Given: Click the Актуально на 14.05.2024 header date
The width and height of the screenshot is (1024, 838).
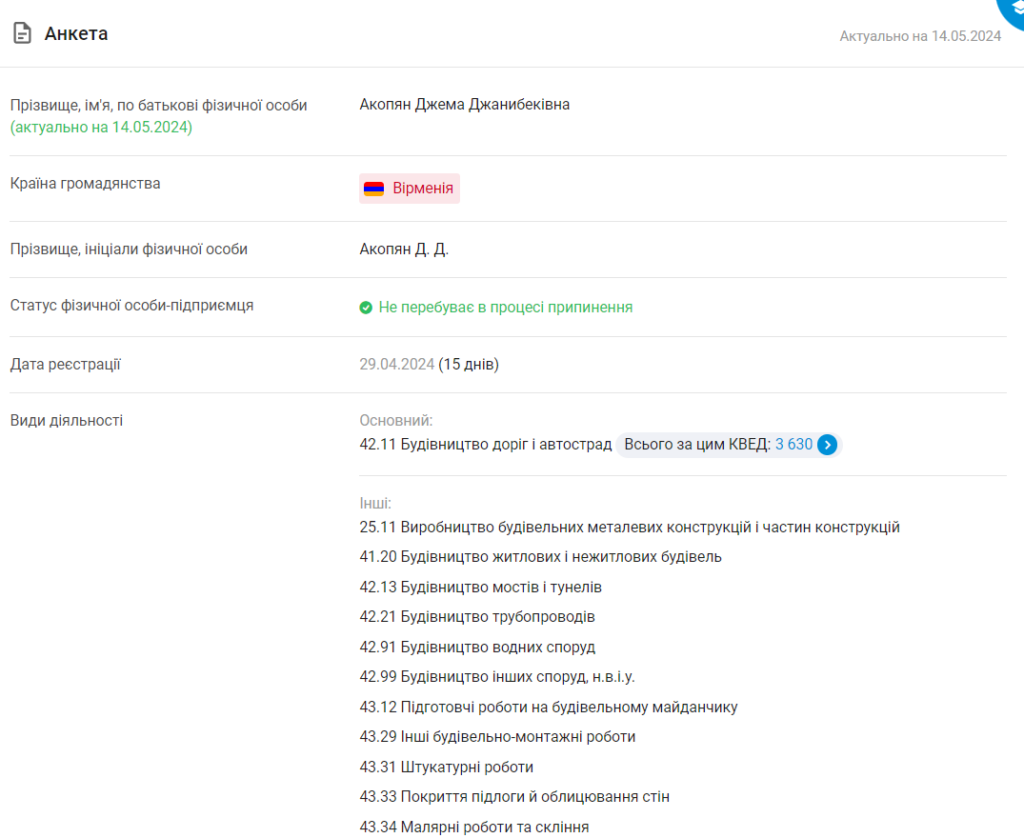Looking at the screenshot, I should (920, 36).
